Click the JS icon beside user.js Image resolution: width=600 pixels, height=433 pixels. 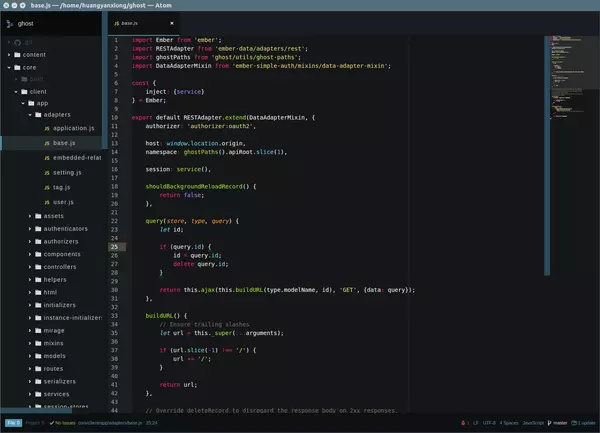coord(47,202)
